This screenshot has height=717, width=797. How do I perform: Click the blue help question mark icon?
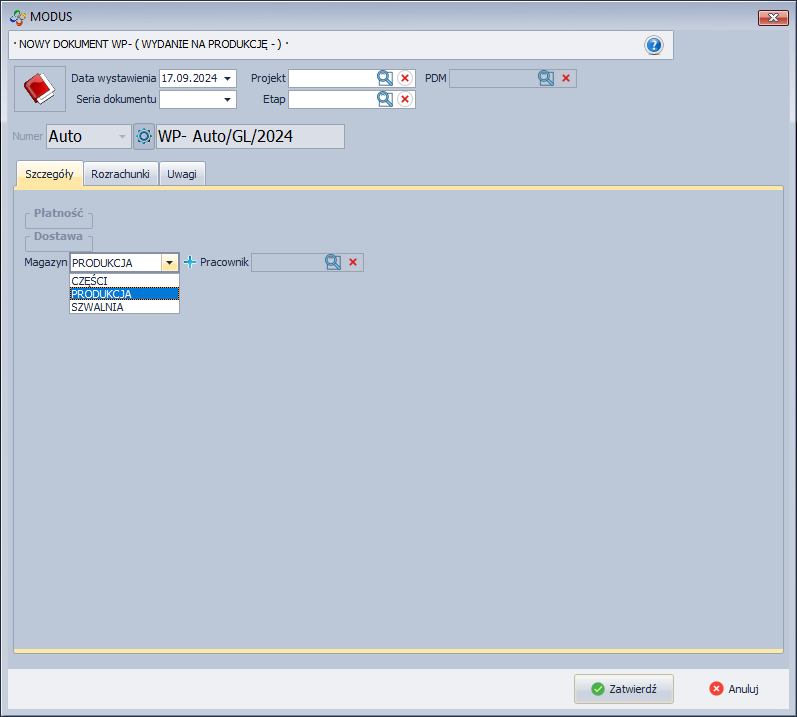point(654,45)
